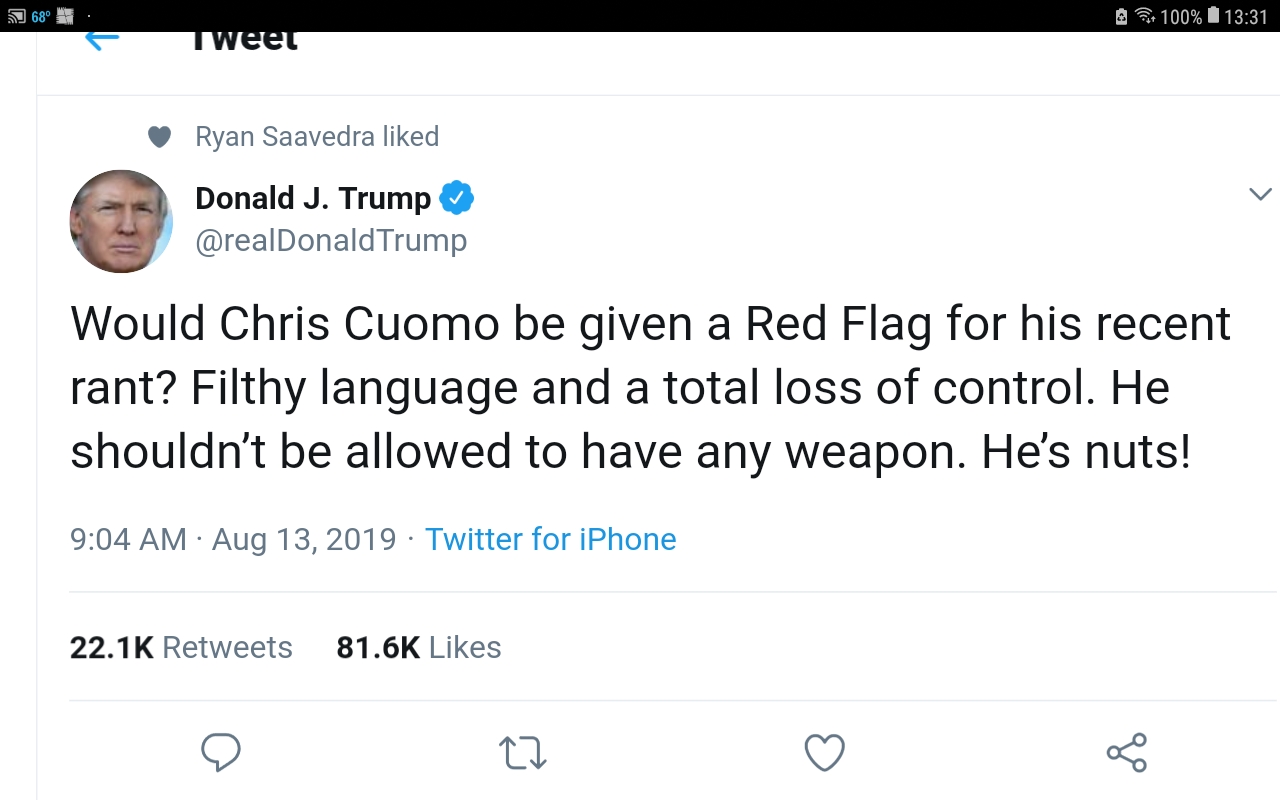Click the Donald J. Trump display name

click(x=312, y=198)
